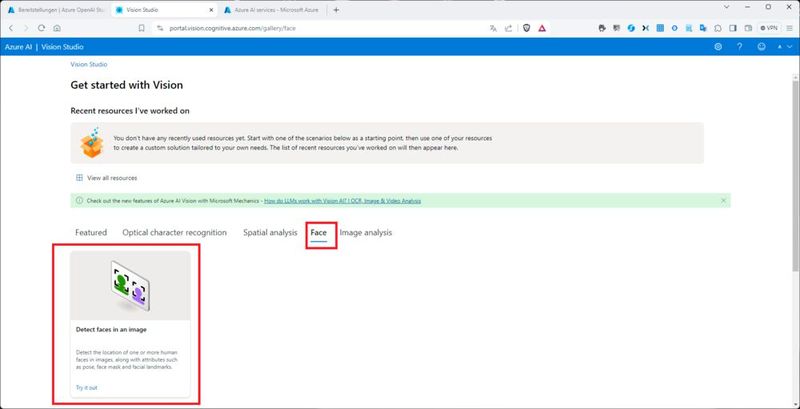Close the Vision Studio tab
Screen dimensions: 800x409
(x=211, y=10)
